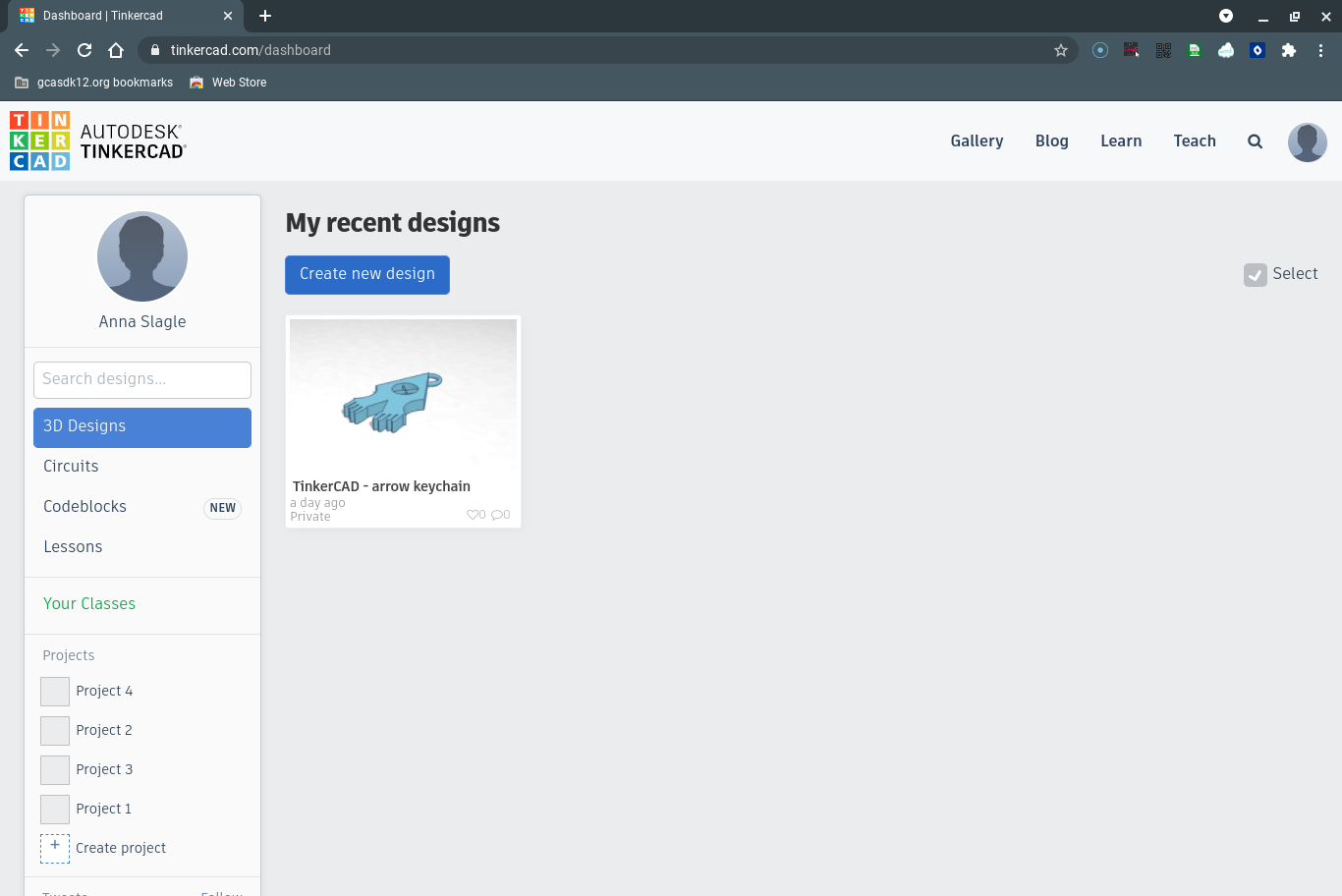This screenshot has width=1342, height=896.
Task: Open user avatar menu in header
Action: pyautogui.click(x=1308, y=141)
